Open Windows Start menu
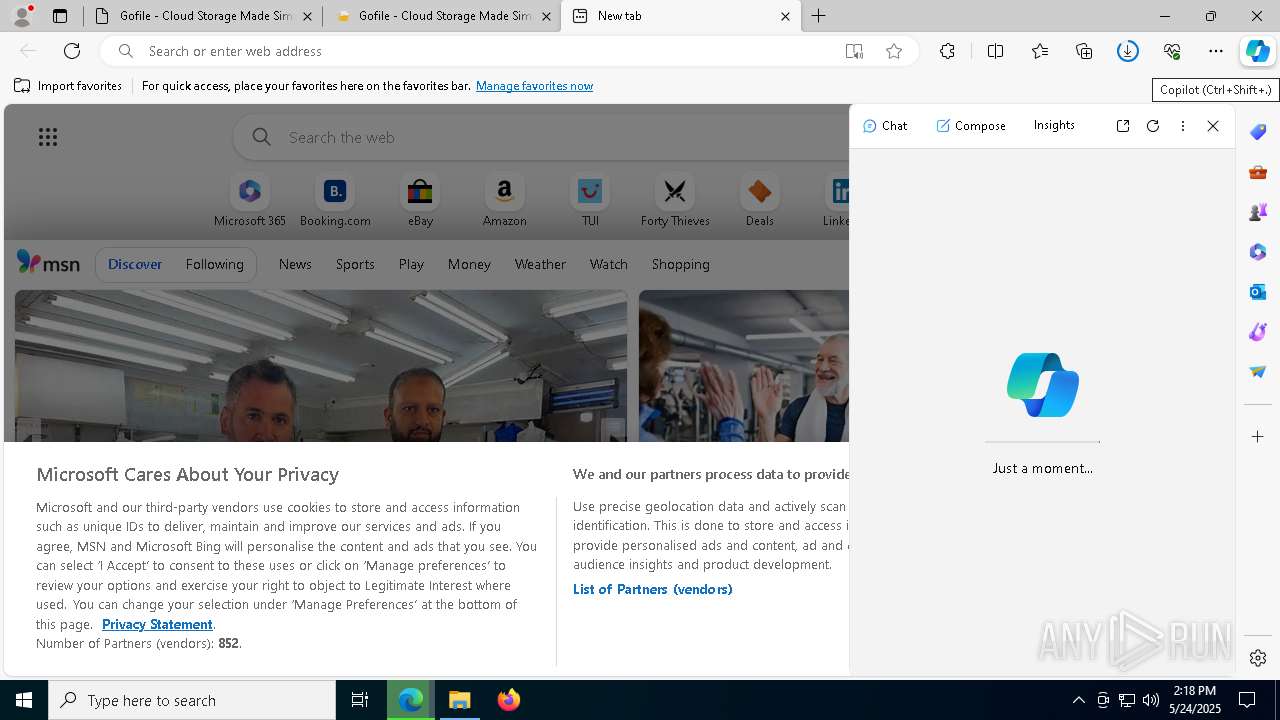The width and height of the screenshot is (1280, 720). [x=24, y=700]
